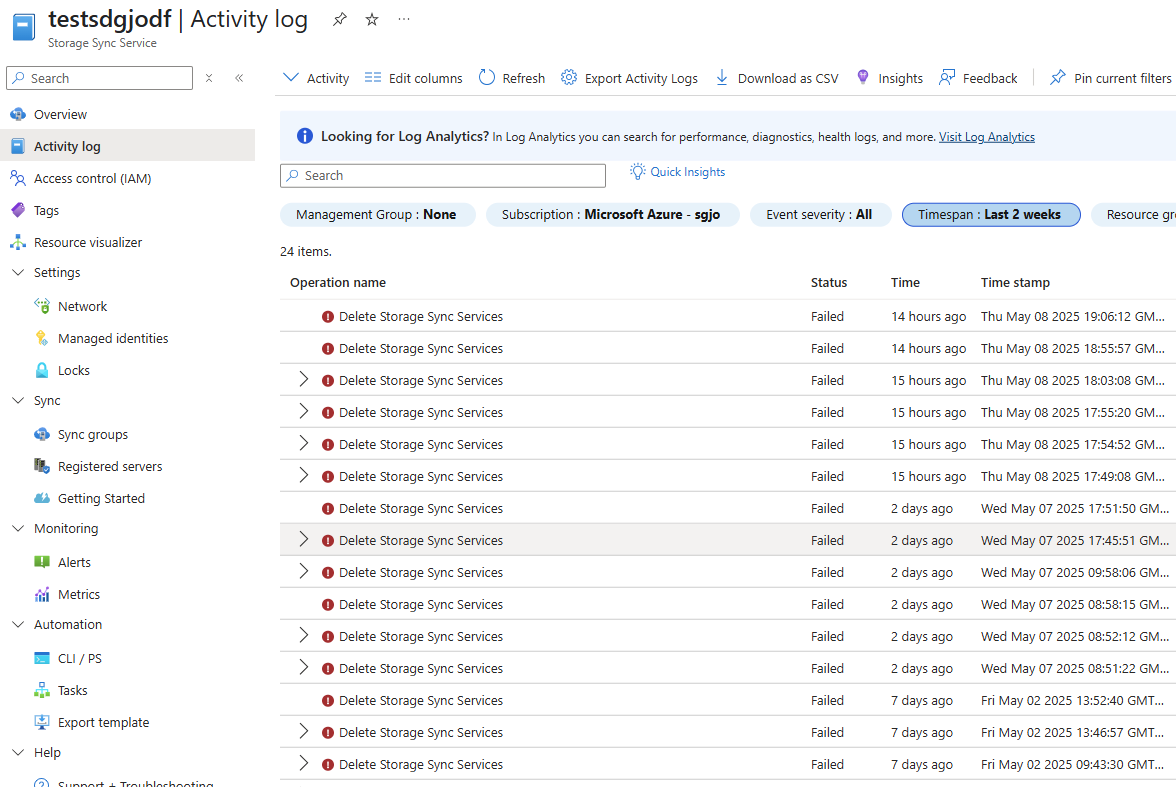
Task: Click the Quick Insights link
Action: [687, 172]
